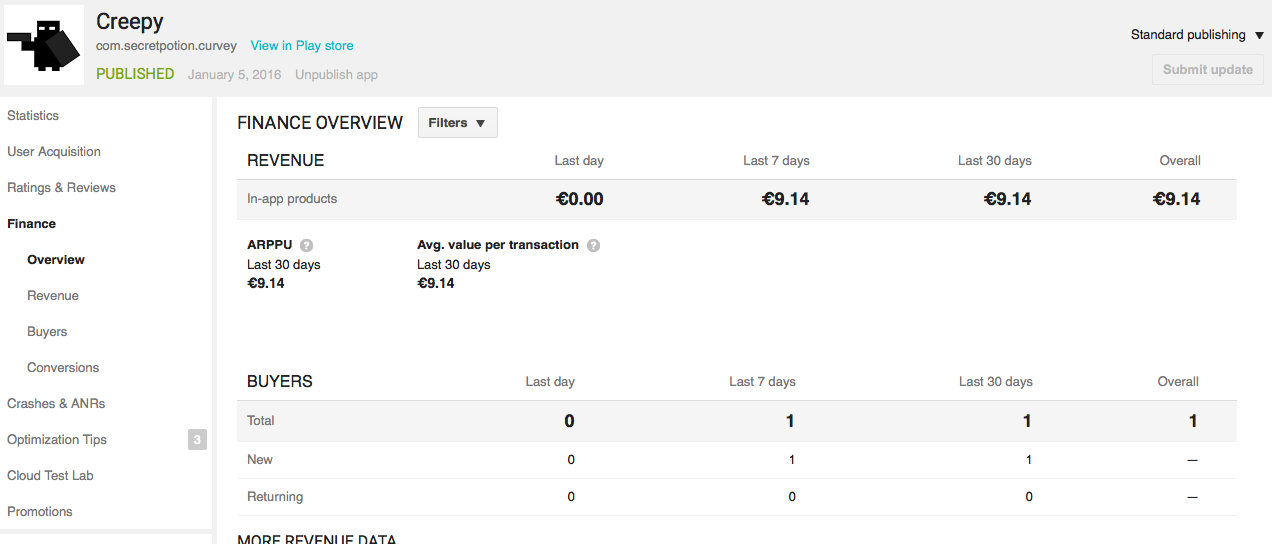The image size is (1272, 544).
Task: Open View in Play store link
Action: [x=301, y=46]
